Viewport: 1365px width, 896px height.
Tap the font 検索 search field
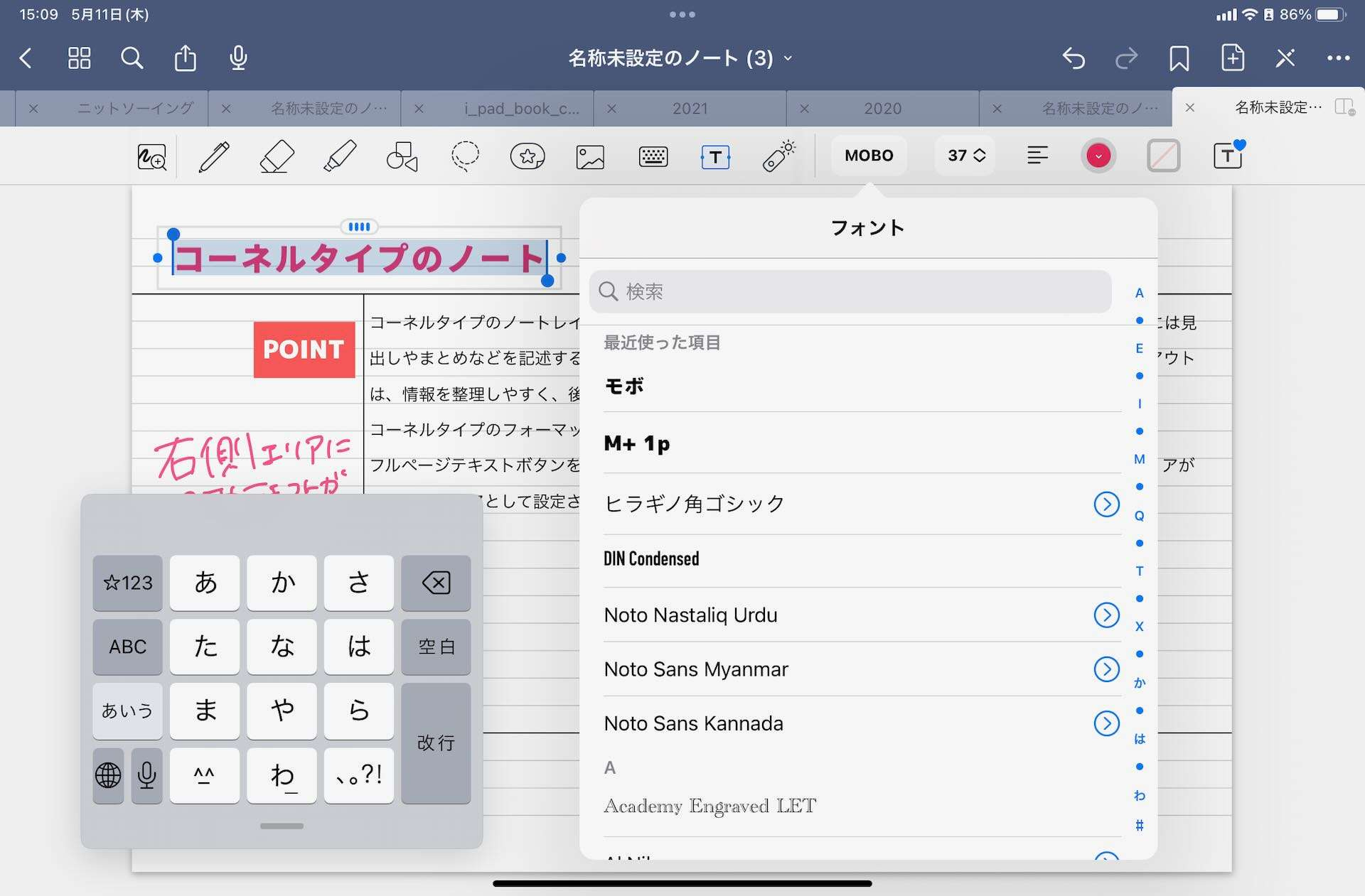[x=850, y=291]
